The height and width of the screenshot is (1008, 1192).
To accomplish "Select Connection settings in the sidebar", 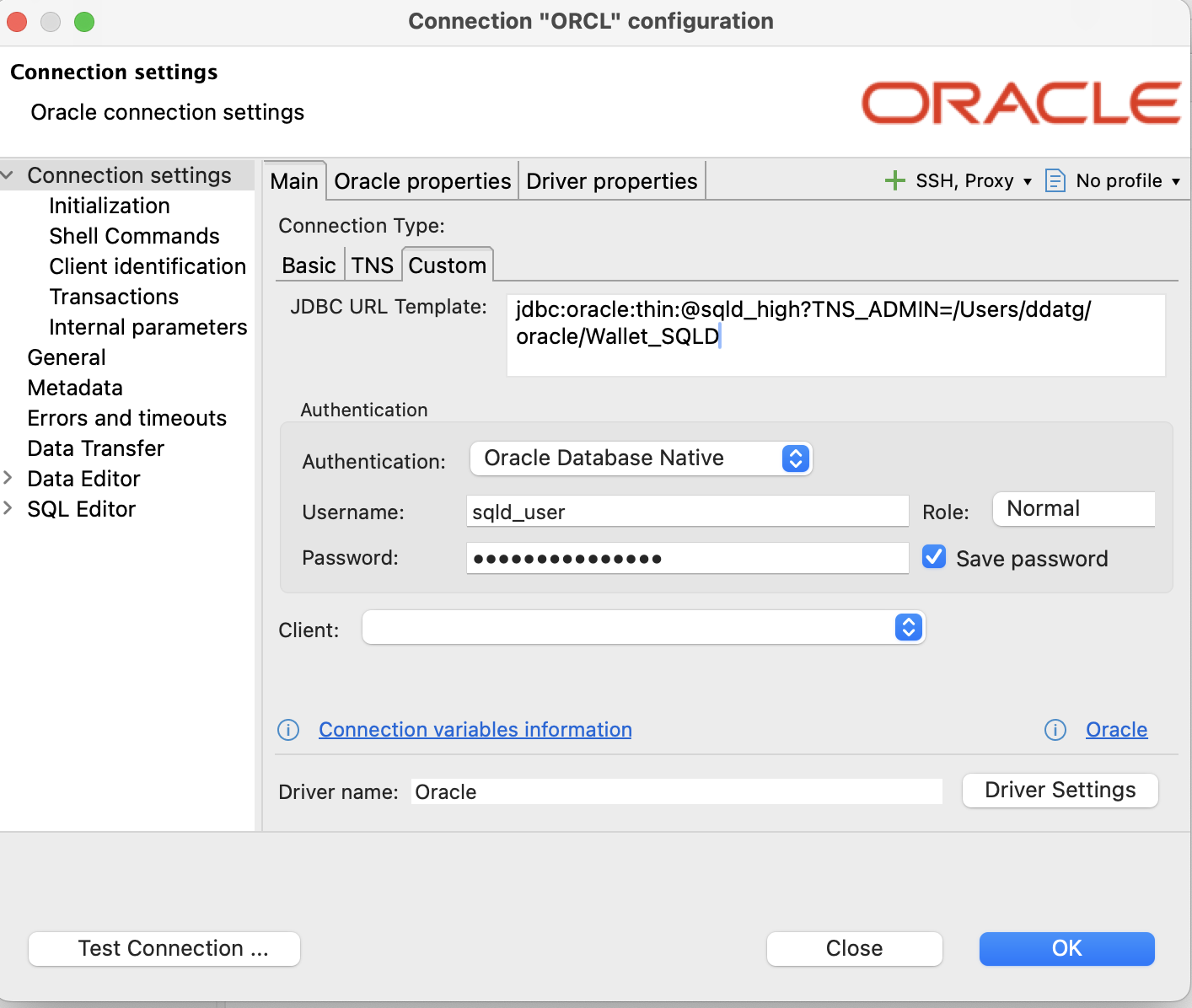I will (130, 175).
